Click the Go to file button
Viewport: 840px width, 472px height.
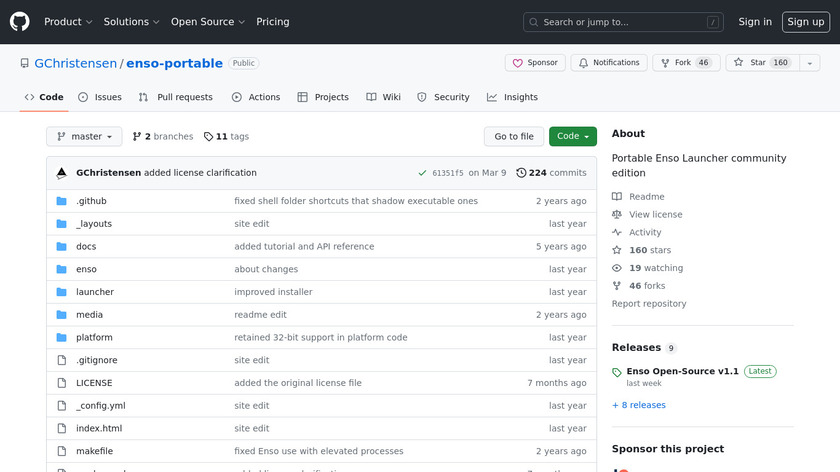[x=514, y=137]
